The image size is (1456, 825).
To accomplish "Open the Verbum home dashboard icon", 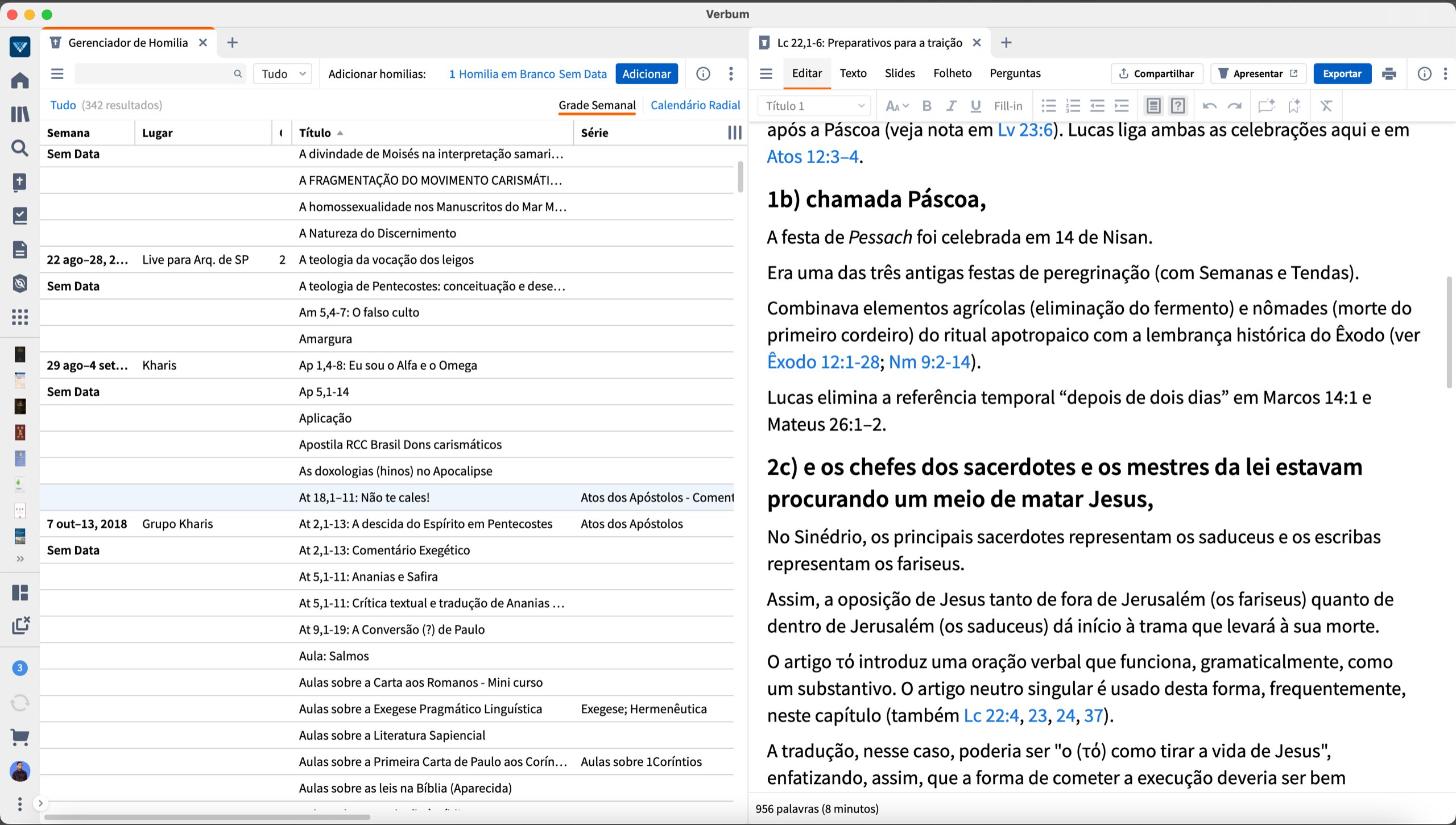I will 20,80.
